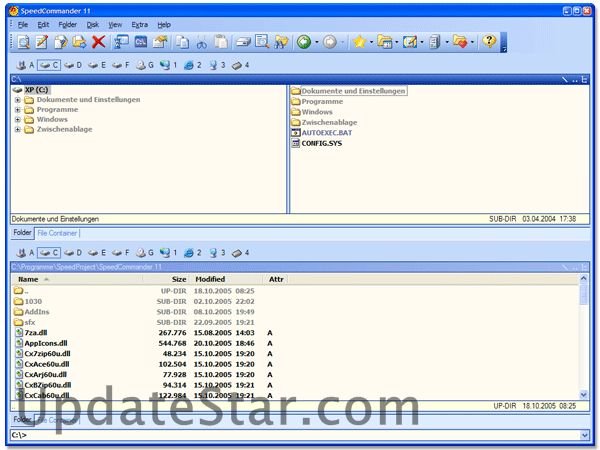Sort file list by Attr column header
This screenshot has width=600, height=450.
pos(276,279)
